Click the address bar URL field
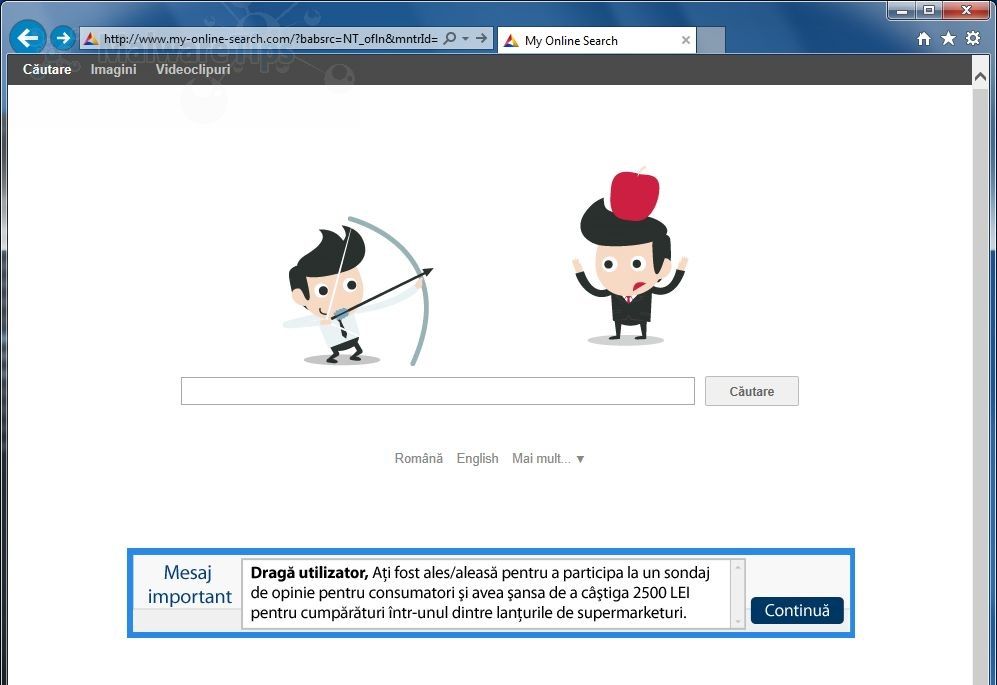This screenshot has width=997, height=685. (270, 39)
